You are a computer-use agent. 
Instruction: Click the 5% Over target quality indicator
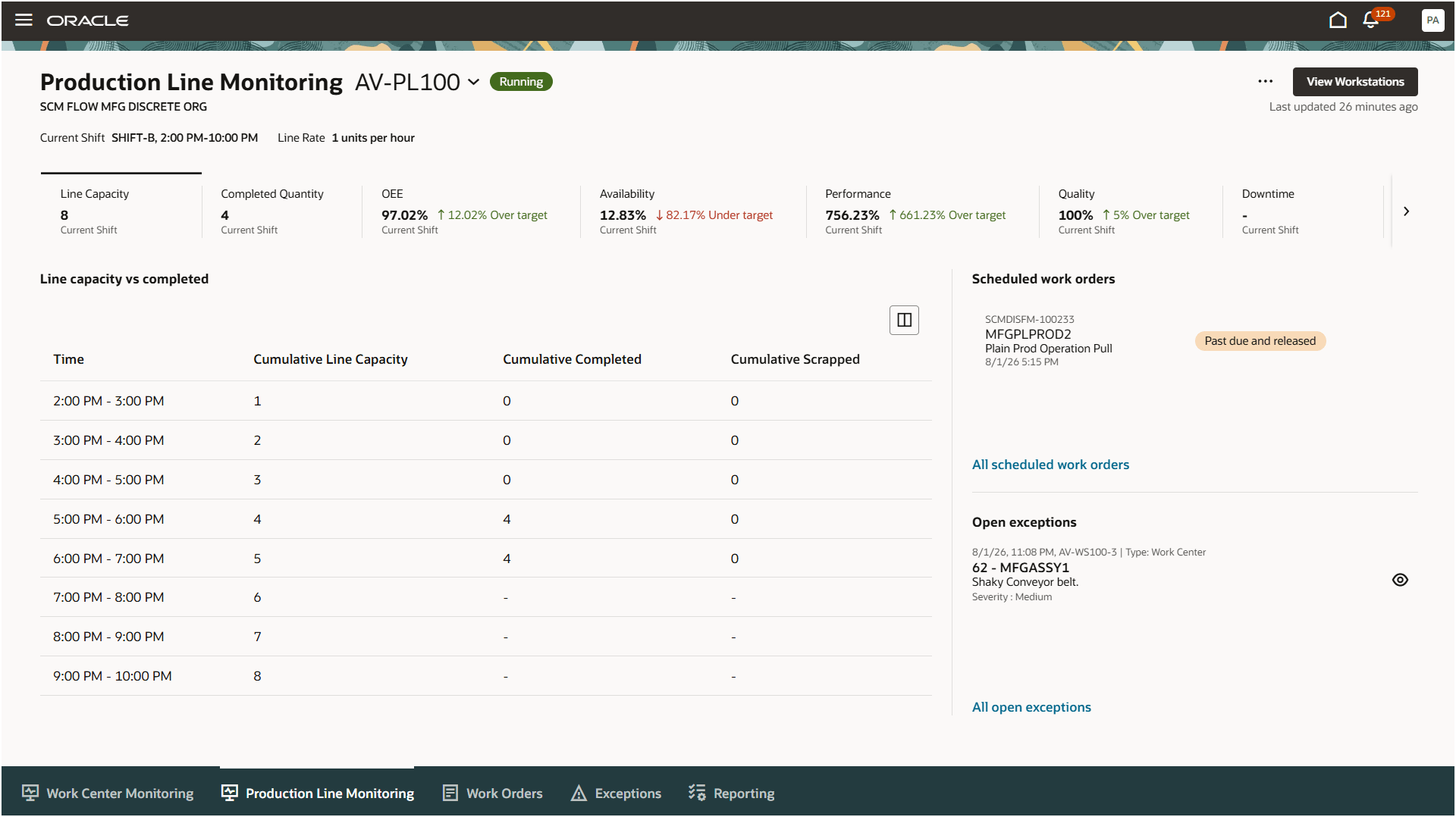1146,215
